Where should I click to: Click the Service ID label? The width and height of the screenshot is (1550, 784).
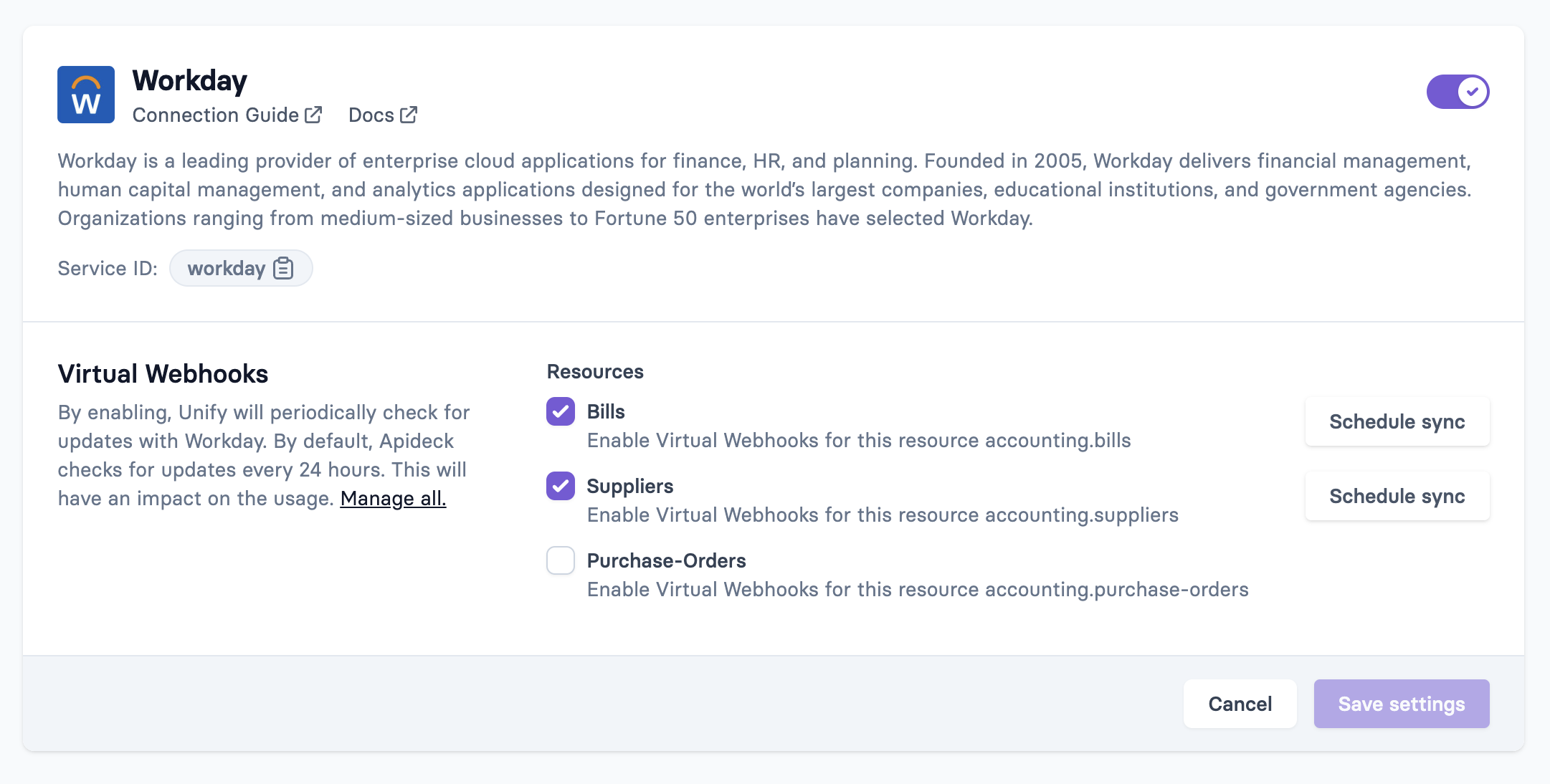108,268
